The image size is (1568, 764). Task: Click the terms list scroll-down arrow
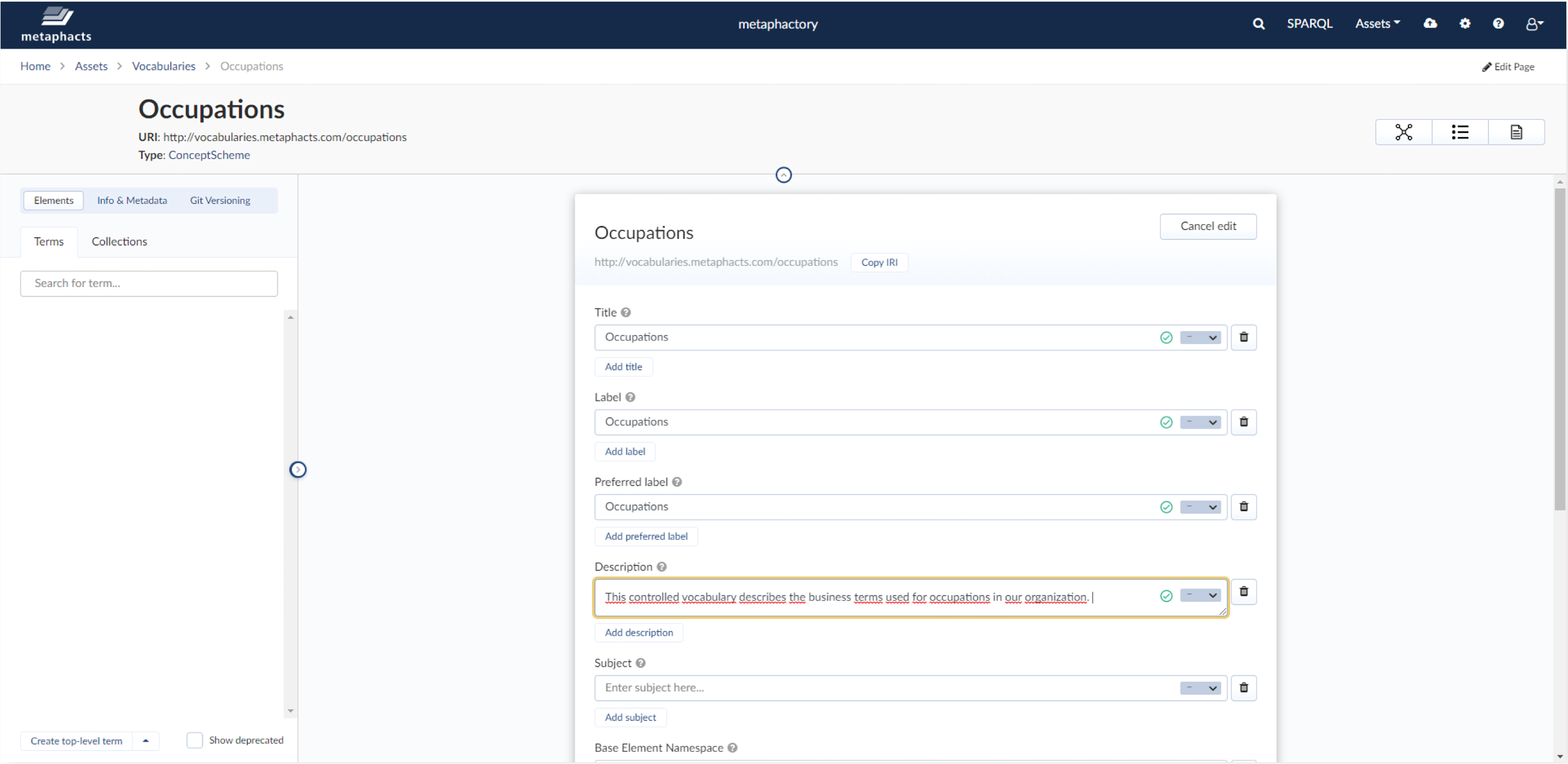(290, 710)
